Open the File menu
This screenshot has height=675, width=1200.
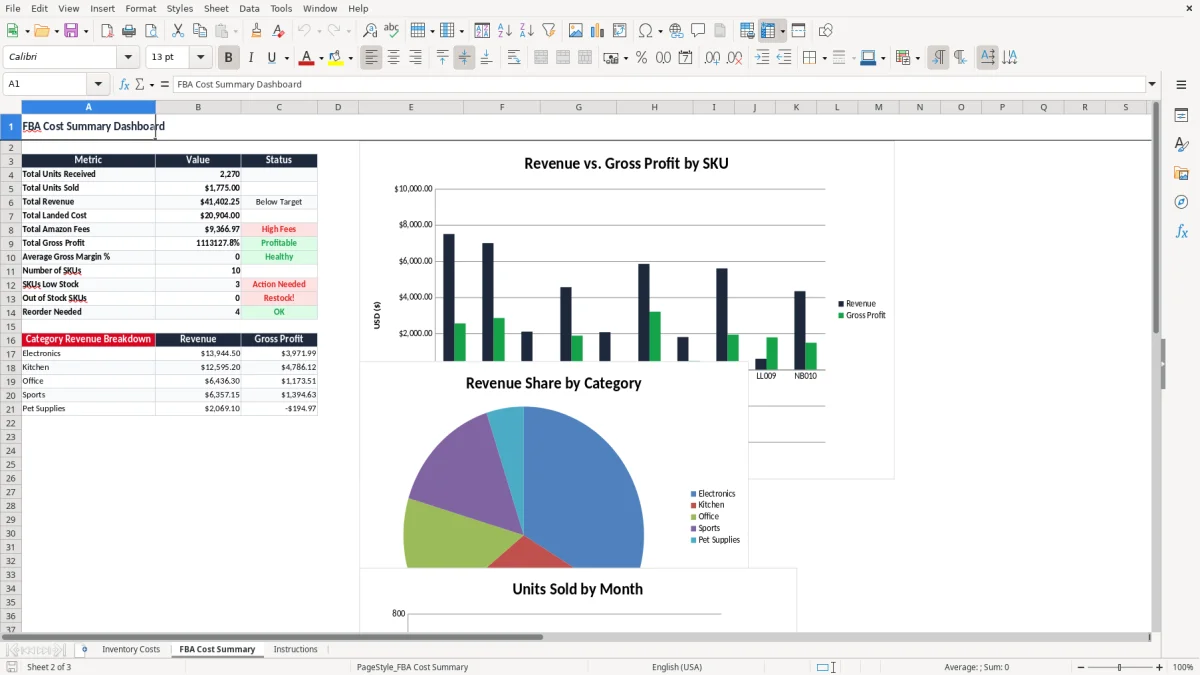coord(13,8)
